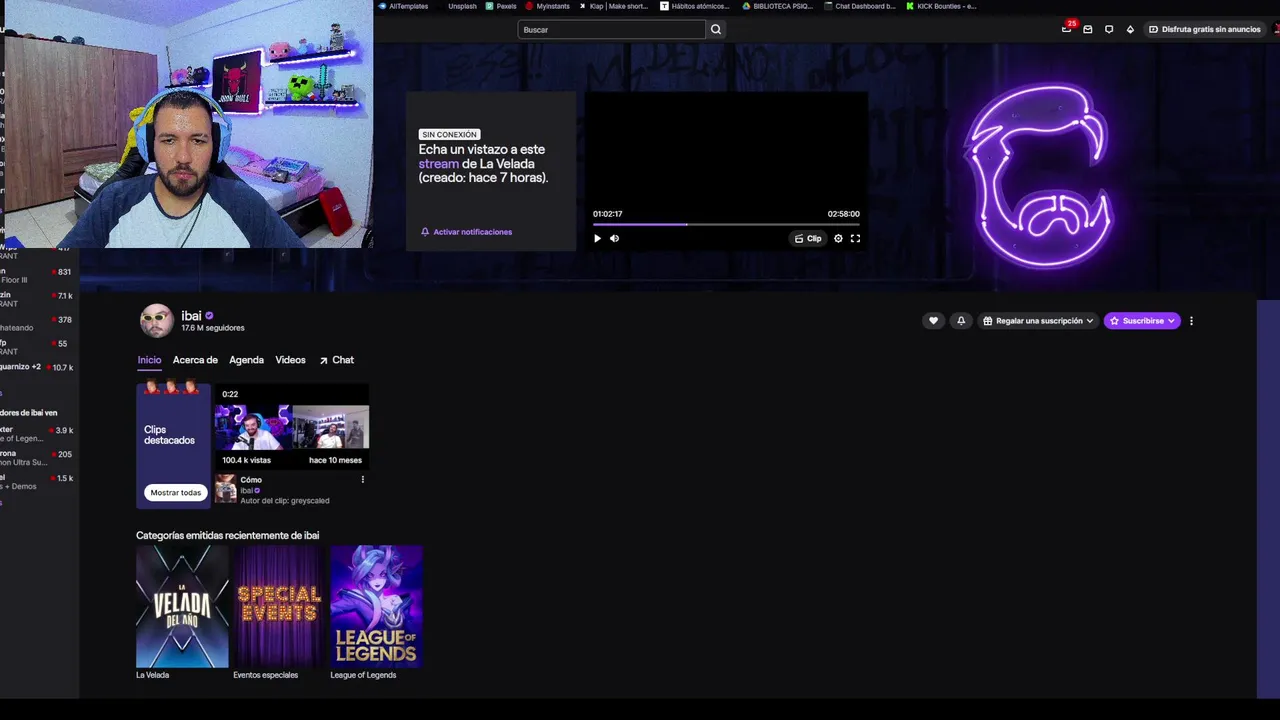The width and height of the screenshot is (1280, 720).
Task: Click ibai's verified badge icon
Action: click(x=209, y=316)
